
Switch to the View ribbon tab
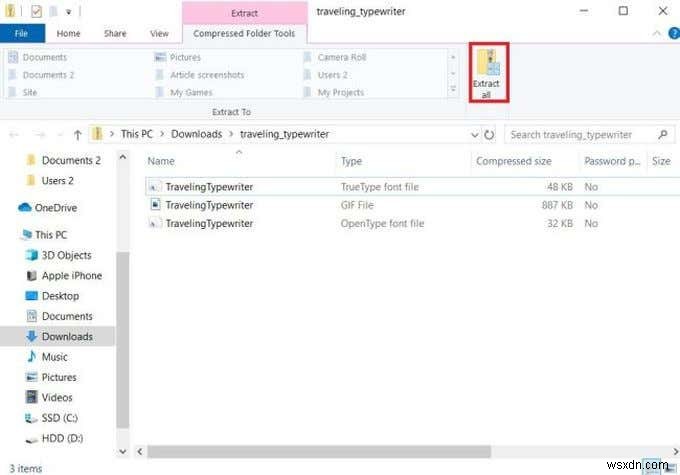pos(159,33)
